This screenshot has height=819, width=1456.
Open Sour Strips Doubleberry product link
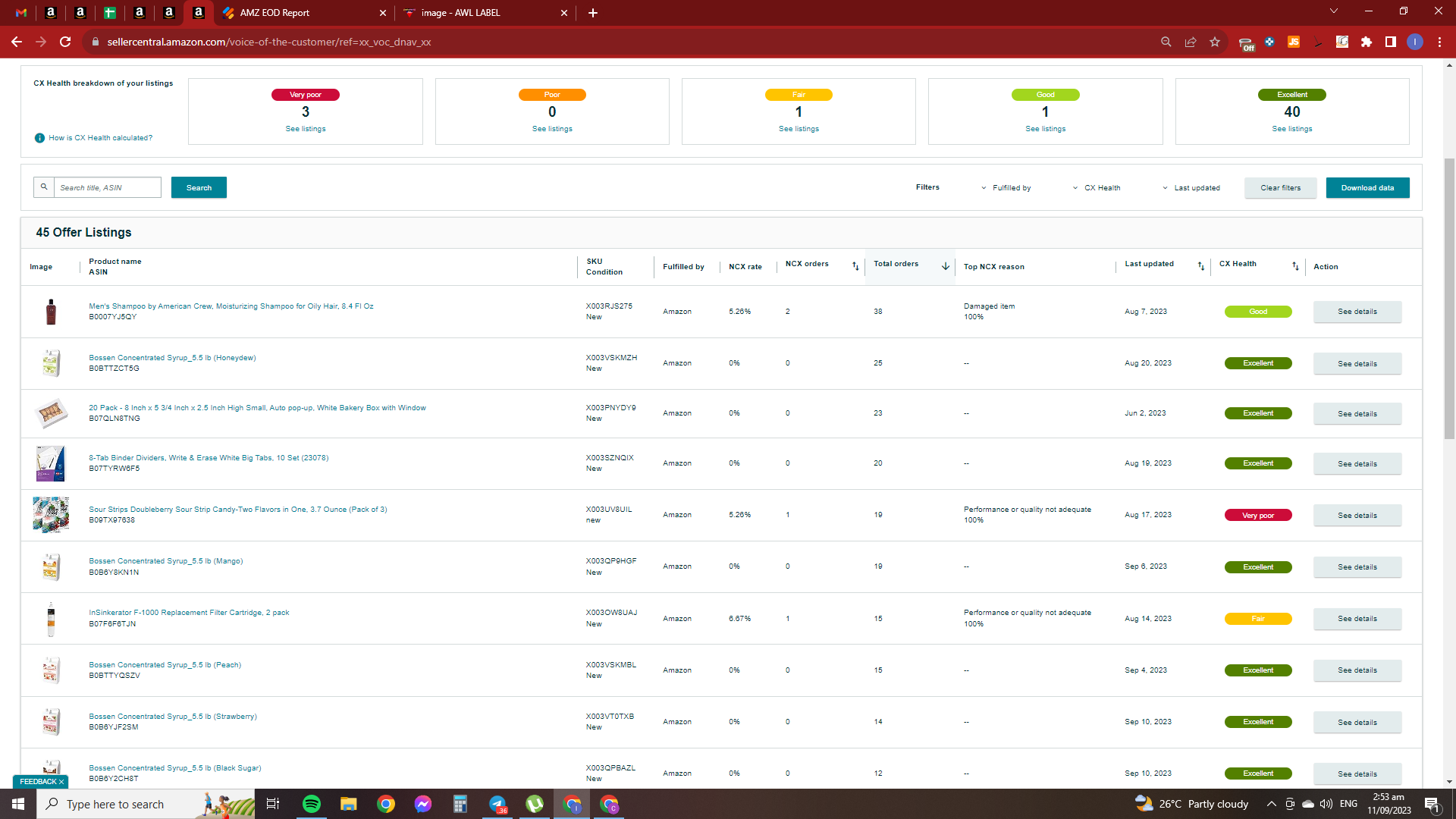pyautogui.click(x=237, y=510)
